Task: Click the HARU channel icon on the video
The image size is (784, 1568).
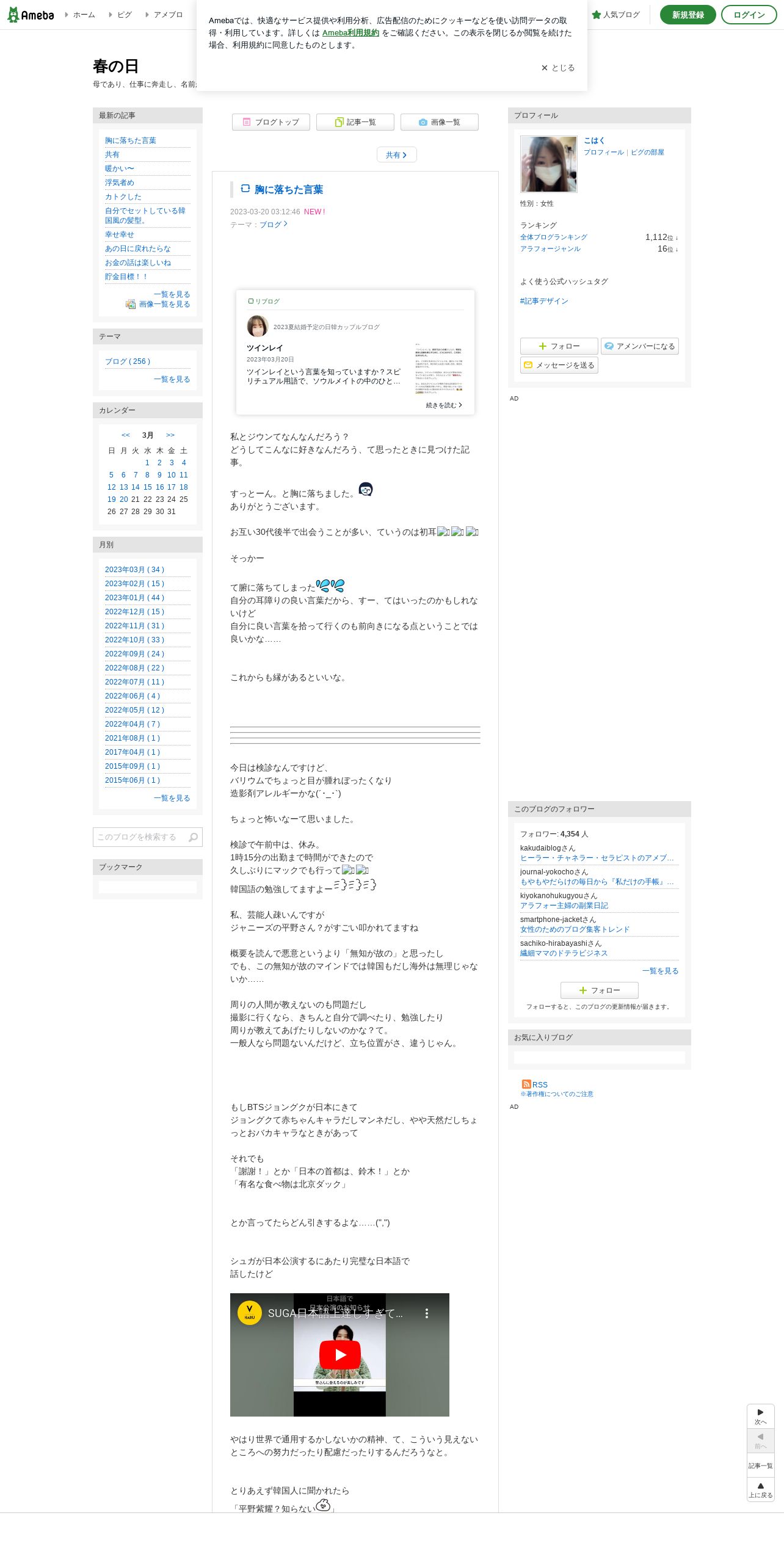Action: pyautogui.click(x=249, y=1313)
